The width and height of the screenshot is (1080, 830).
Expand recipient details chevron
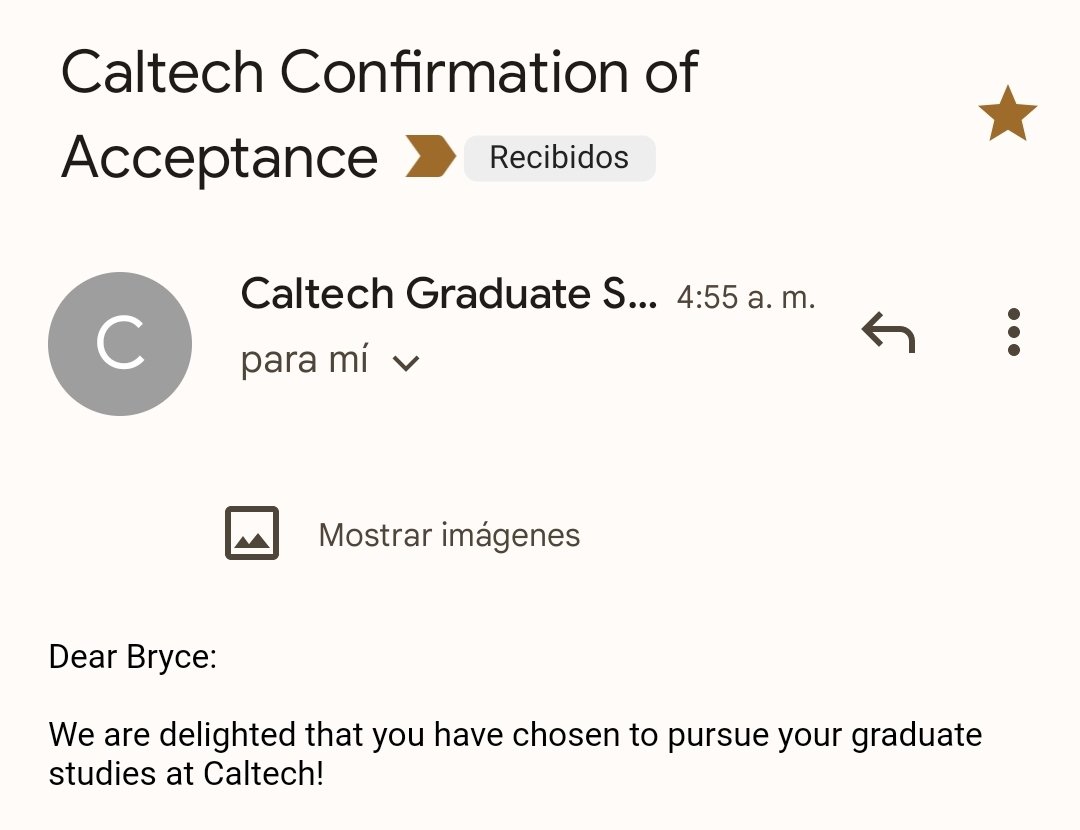click(x=405, y=363)
